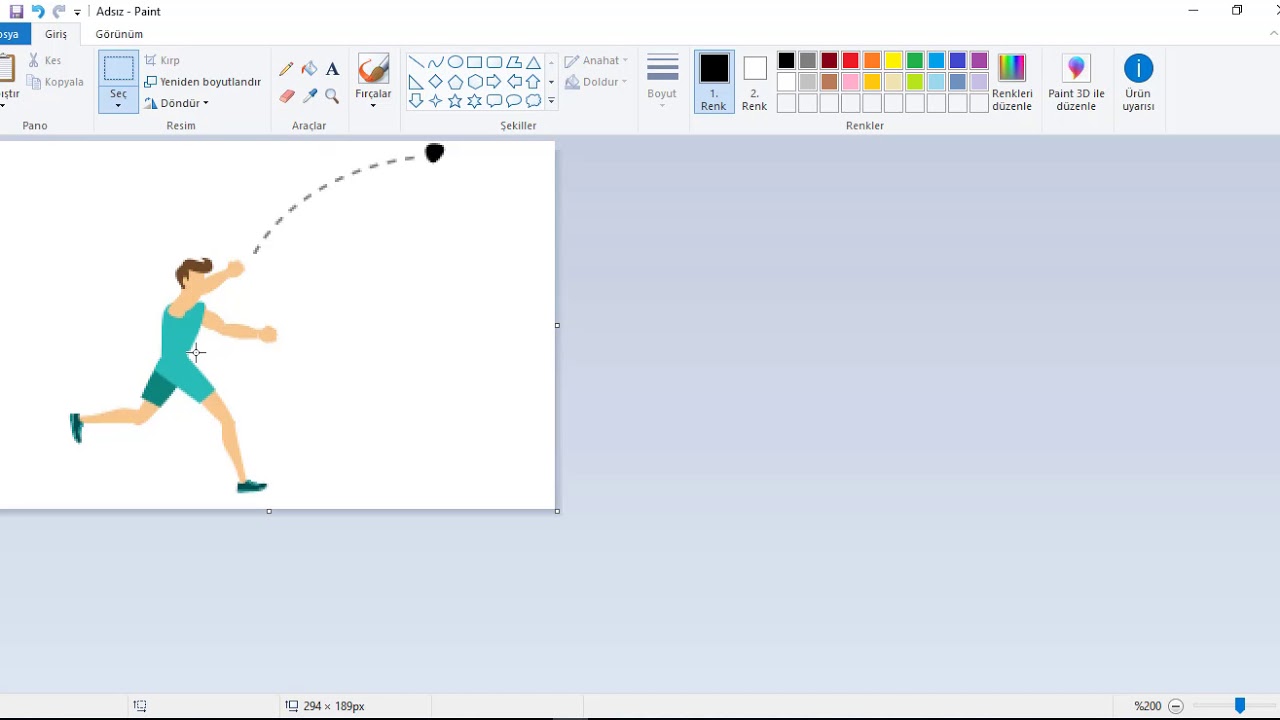Open Renkleri düzenle color editor
The width and height of the screenshot is (1280, 720).
1012,81
